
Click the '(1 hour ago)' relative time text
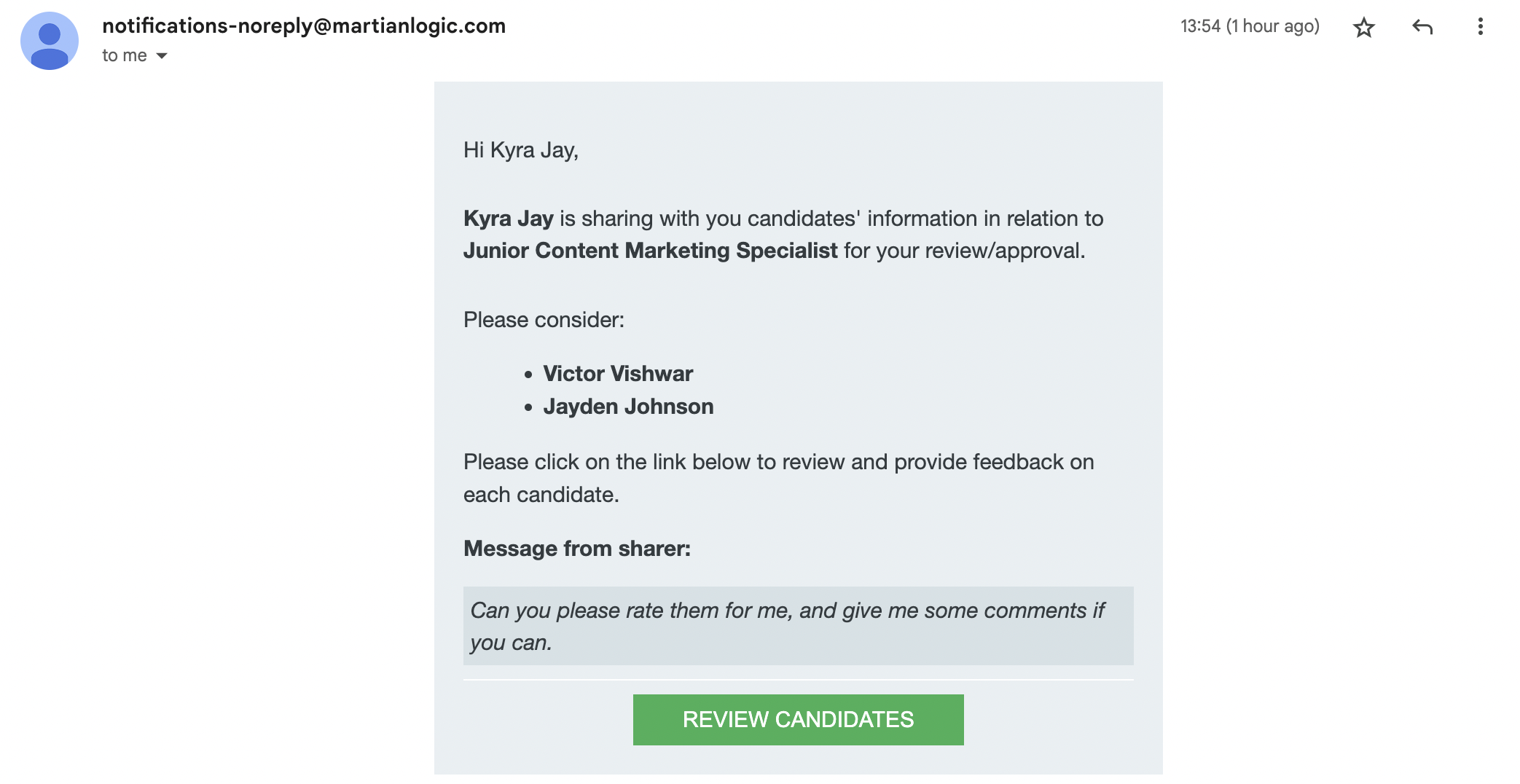tap(1272, 26)
